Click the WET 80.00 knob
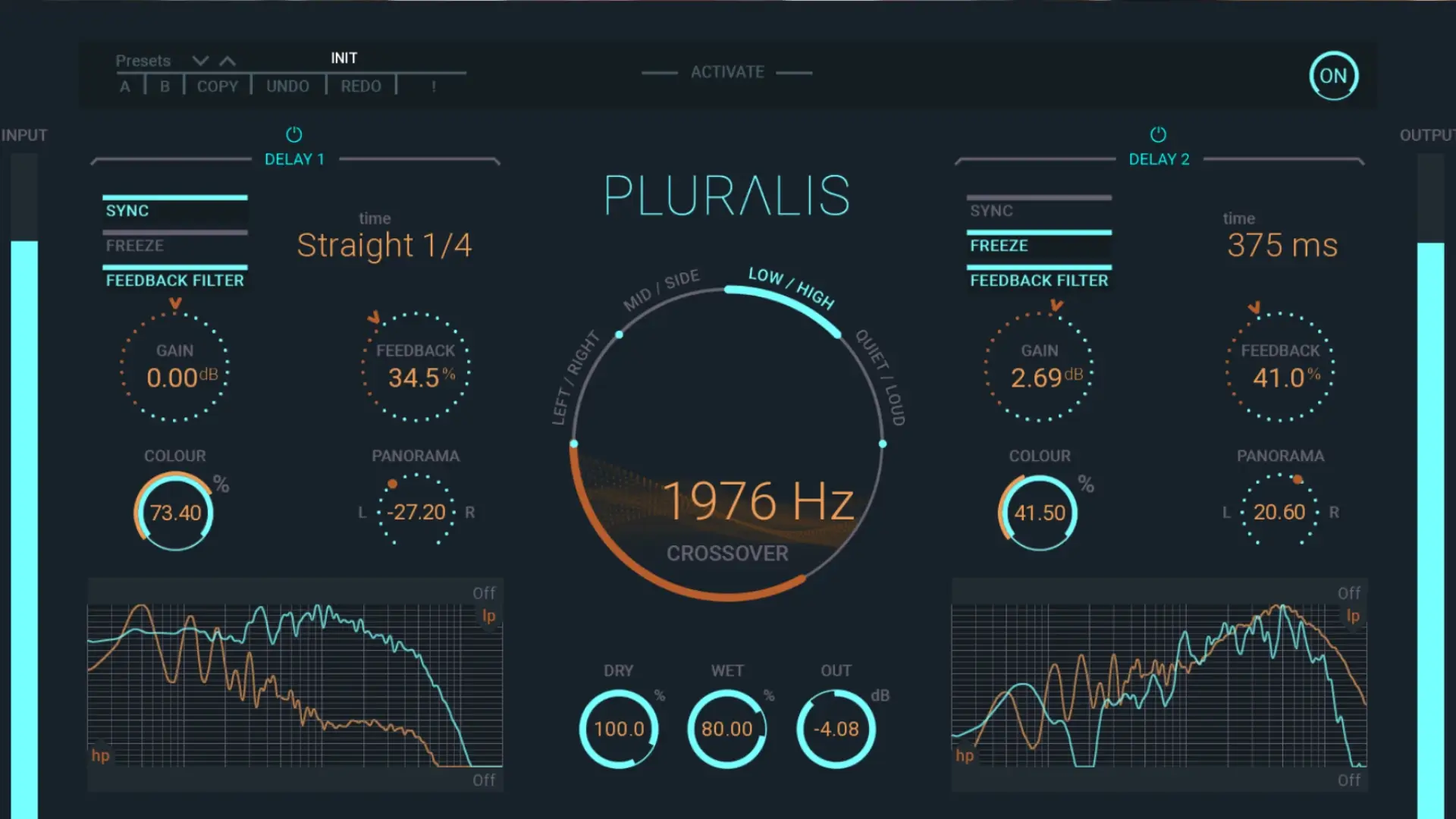The image size is (1456, 819). 726,729
